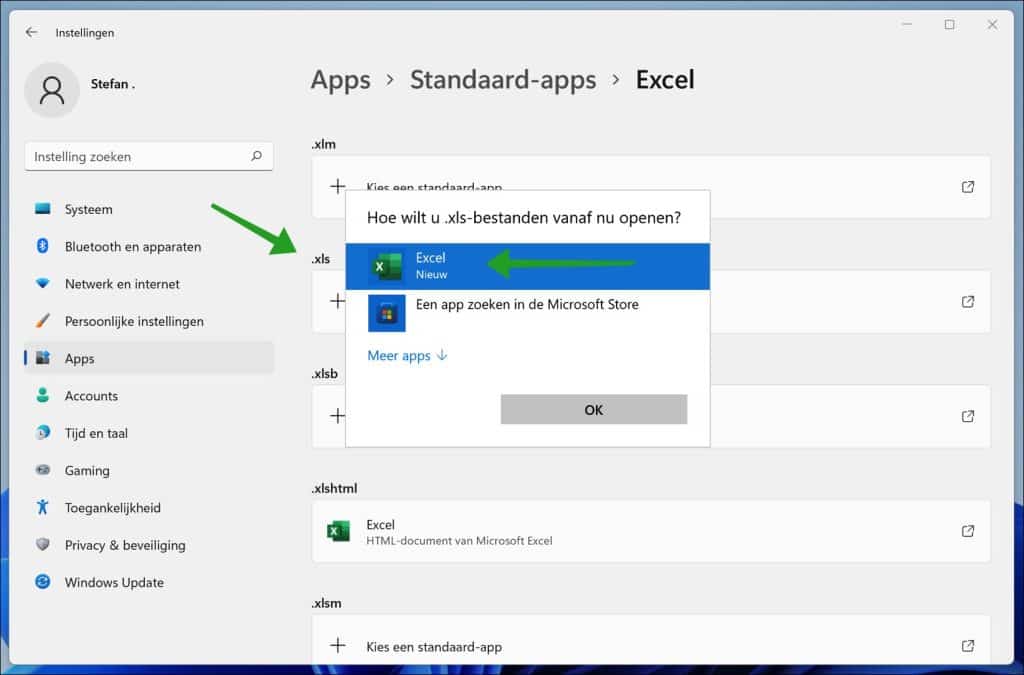
Task: Select the Bluetooth en apparaten icon
Action: (41, 246)
